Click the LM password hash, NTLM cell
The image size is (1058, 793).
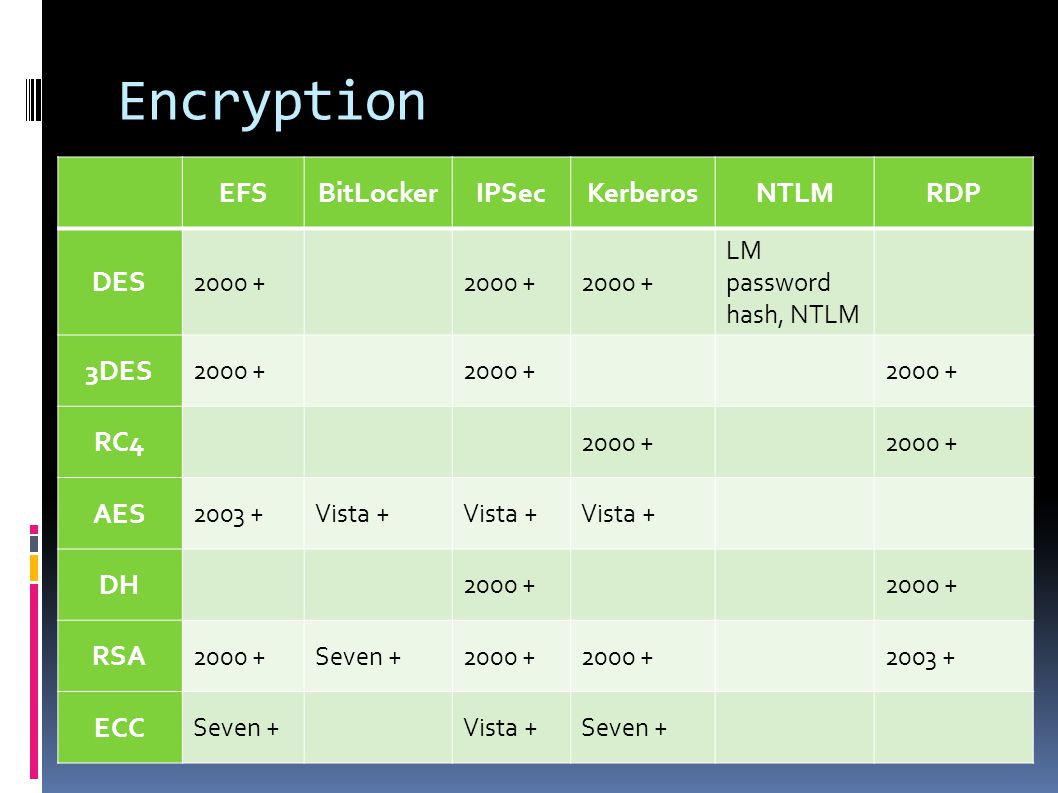point(794,282)
